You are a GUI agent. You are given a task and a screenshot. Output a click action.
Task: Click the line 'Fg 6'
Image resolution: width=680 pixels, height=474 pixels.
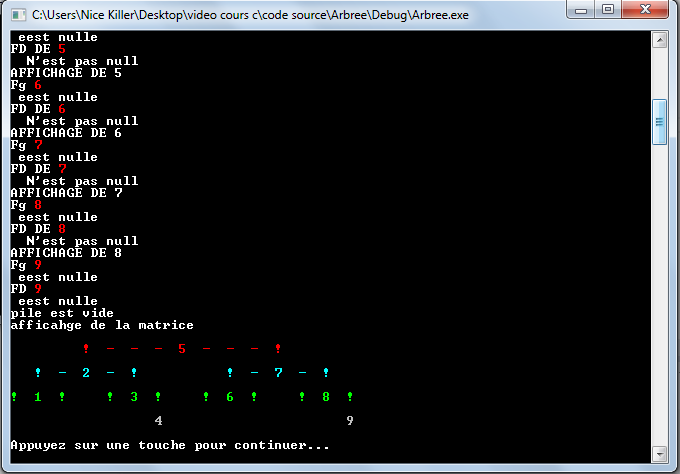point(26,85)
